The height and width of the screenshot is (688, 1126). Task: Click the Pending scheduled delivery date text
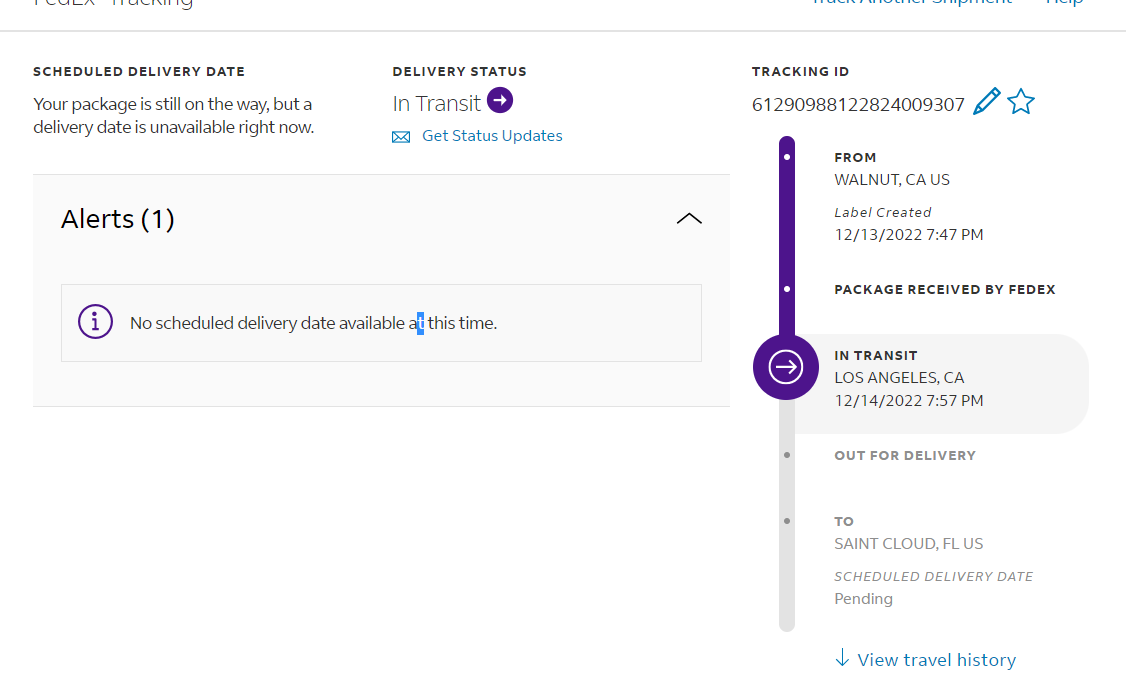pos(863,599)
